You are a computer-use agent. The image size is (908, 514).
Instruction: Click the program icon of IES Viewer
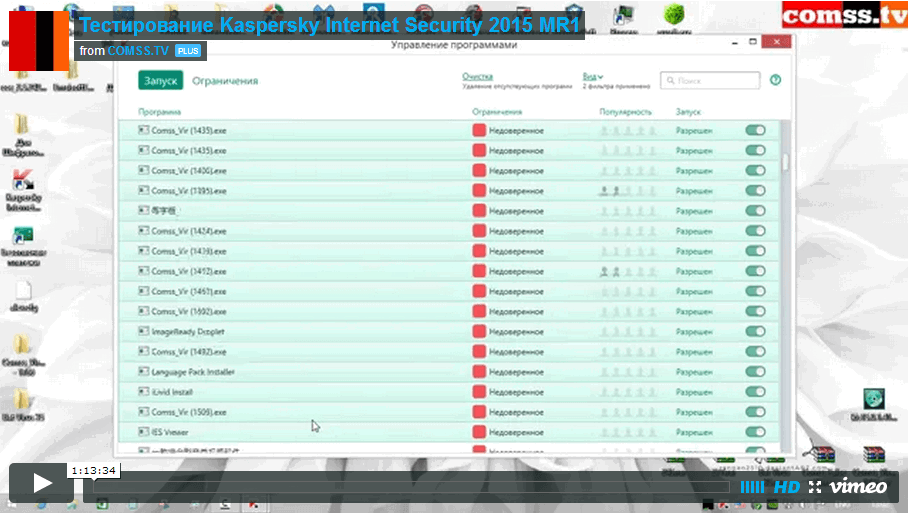tap(144, 432)
